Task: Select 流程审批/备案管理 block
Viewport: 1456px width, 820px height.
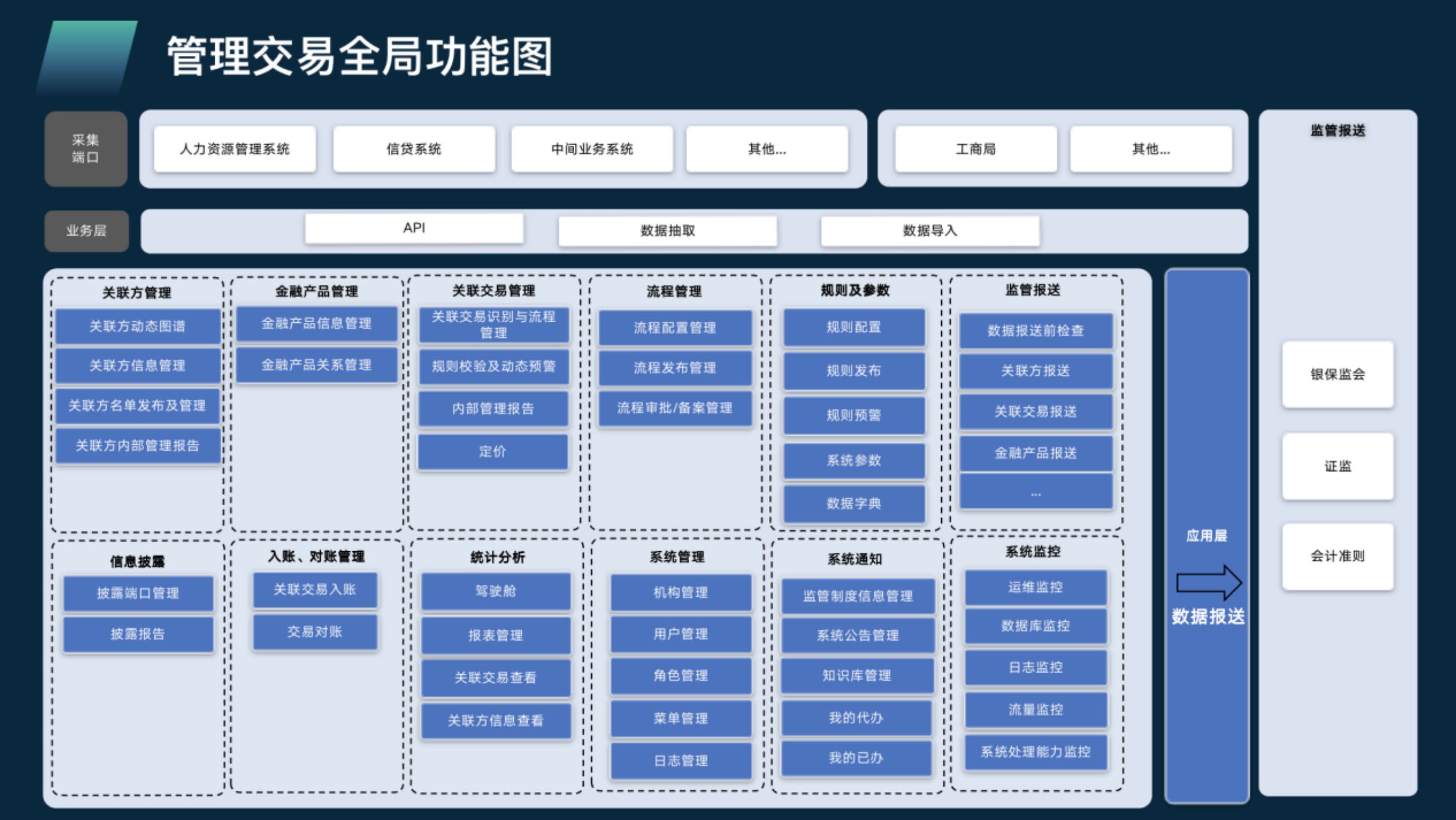Action: pyautogui.click(x=675, y=408)
